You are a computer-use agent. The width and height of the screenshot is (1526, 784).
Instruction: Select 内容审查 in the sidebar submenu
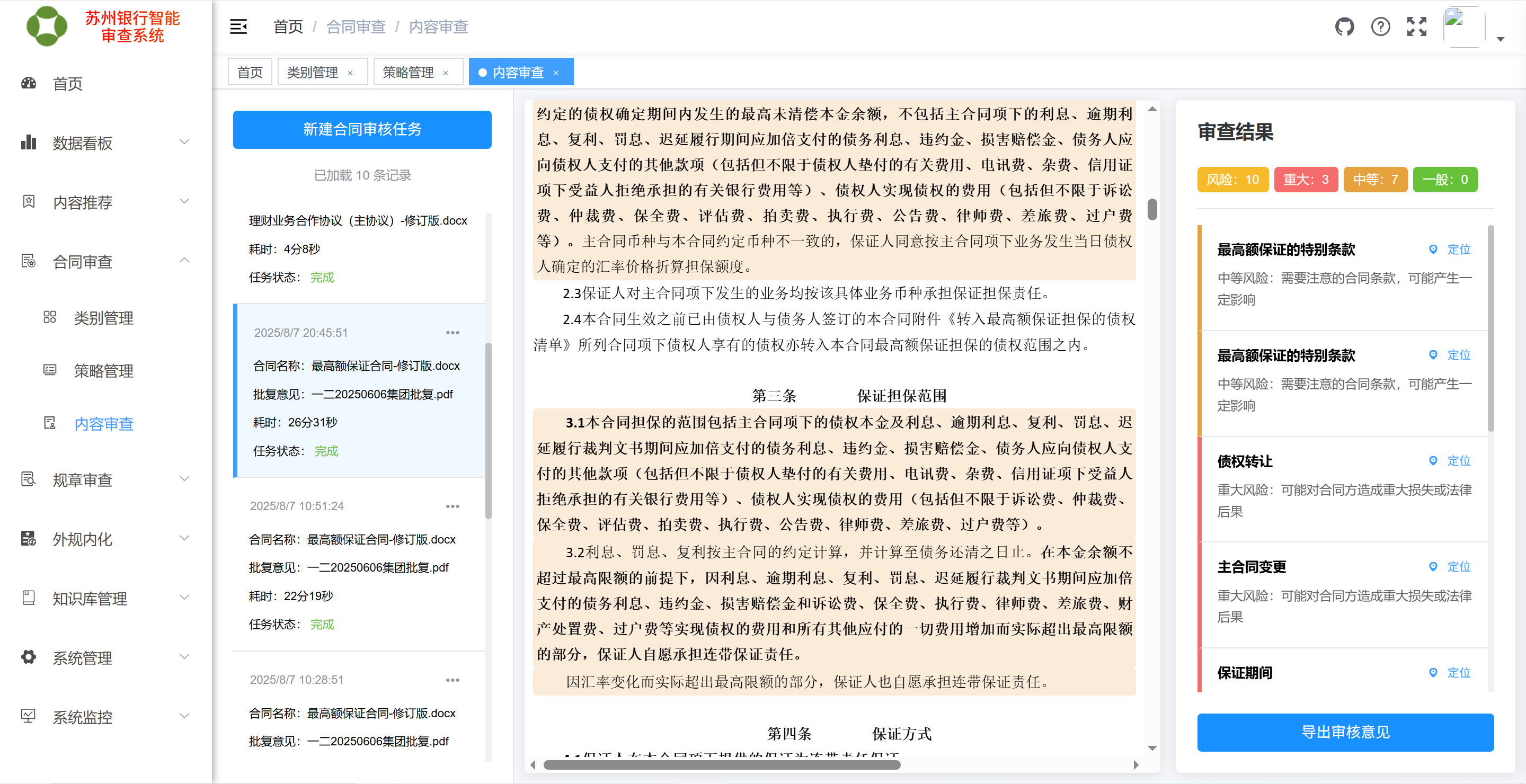104,424
